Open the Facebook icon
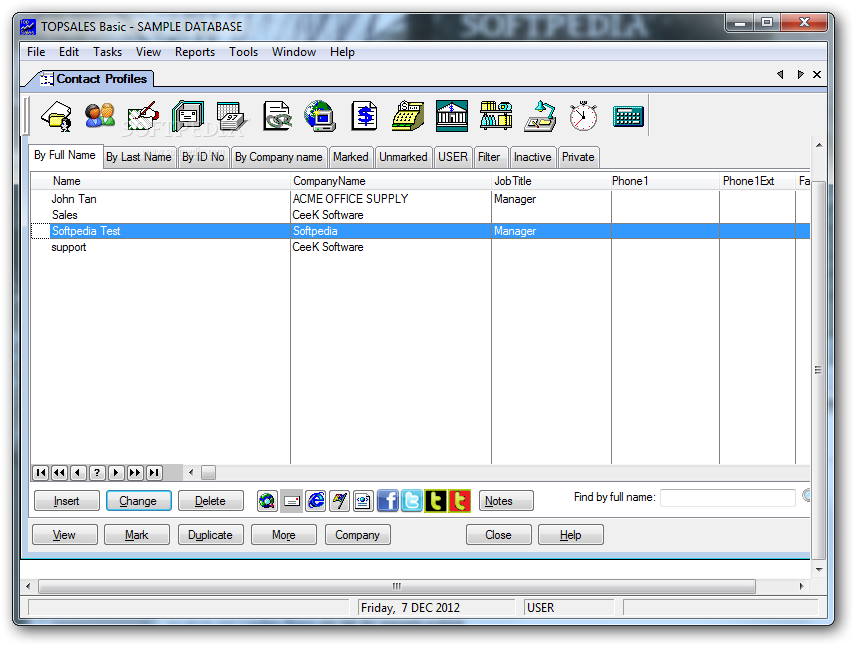The height and width of the screenshot is (646, 855). coord(388,500)
